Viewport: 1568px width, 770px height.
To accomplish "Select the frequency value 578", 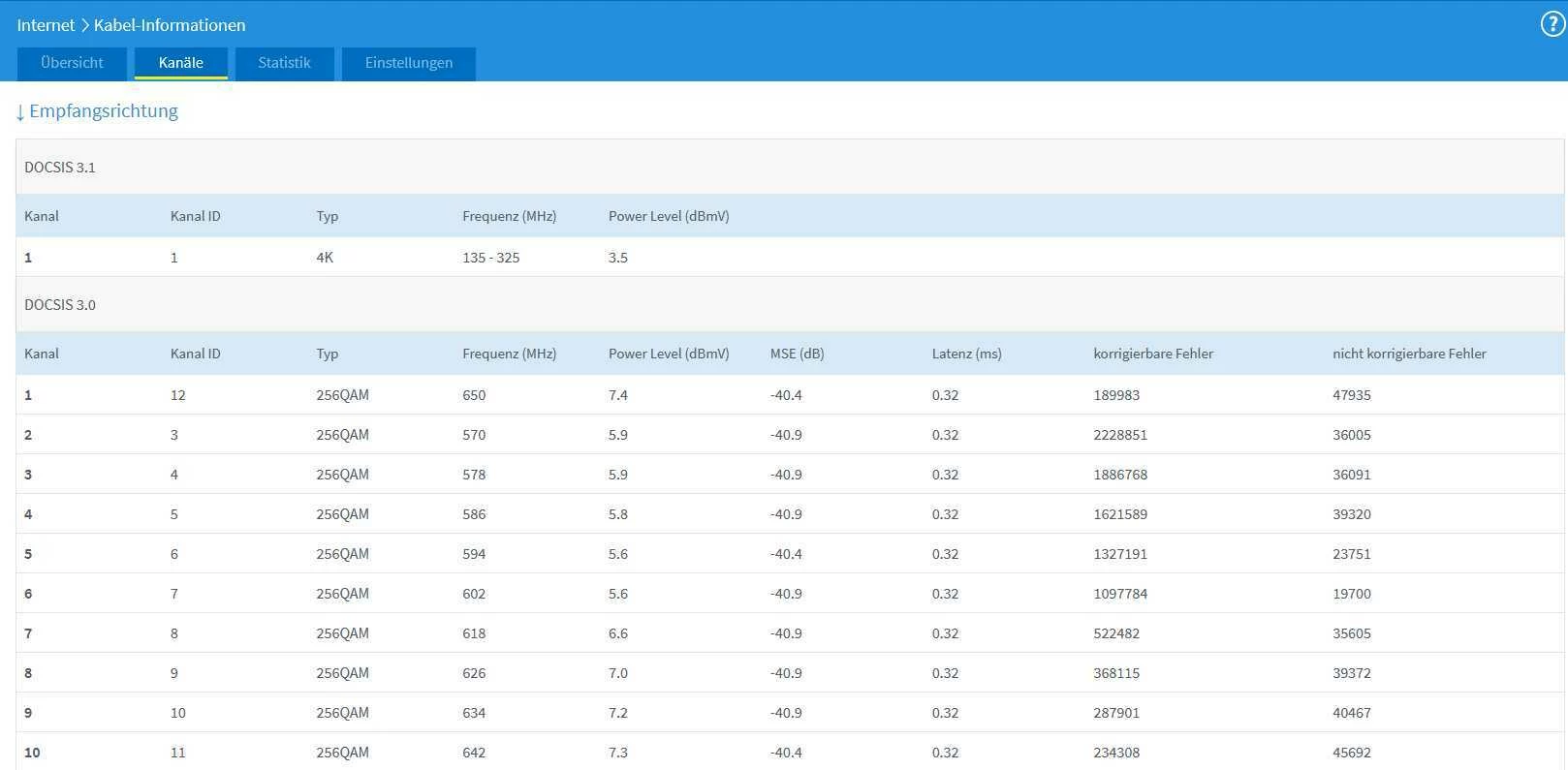I will pos(474,475).
